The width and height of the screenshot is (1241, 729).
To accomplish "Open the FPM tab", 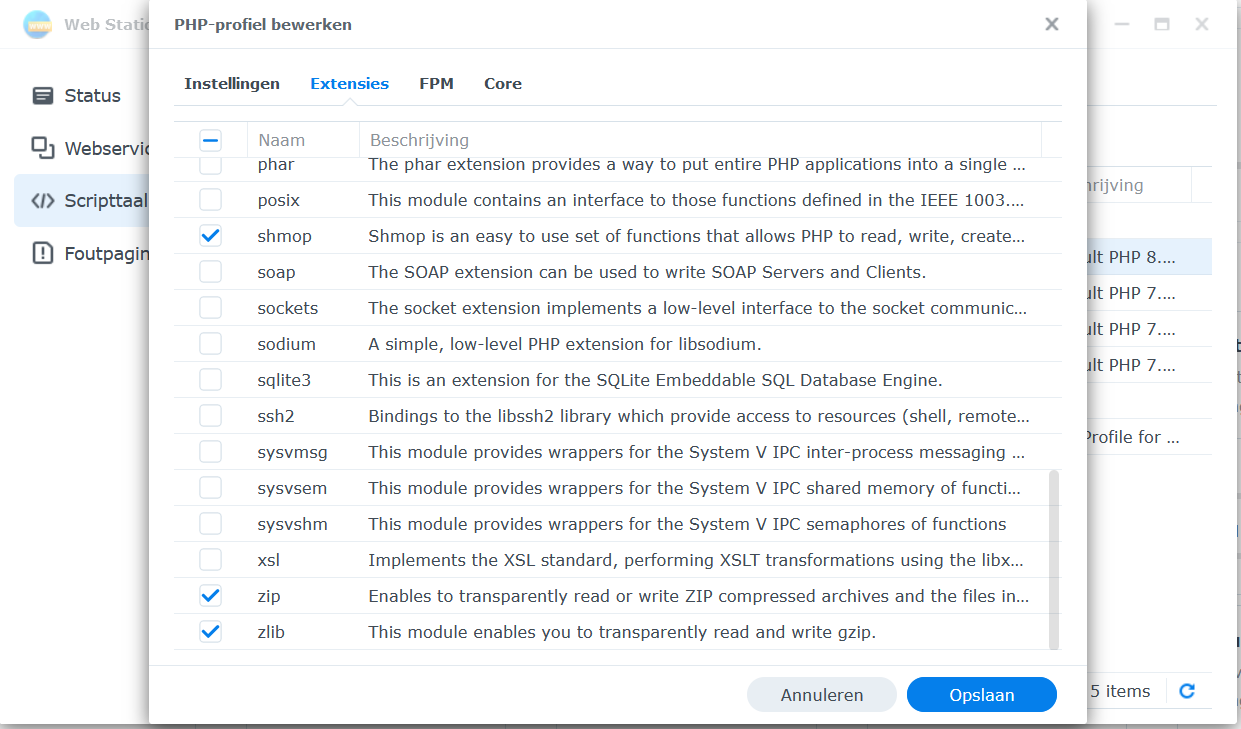I will [x=436, y=84].
